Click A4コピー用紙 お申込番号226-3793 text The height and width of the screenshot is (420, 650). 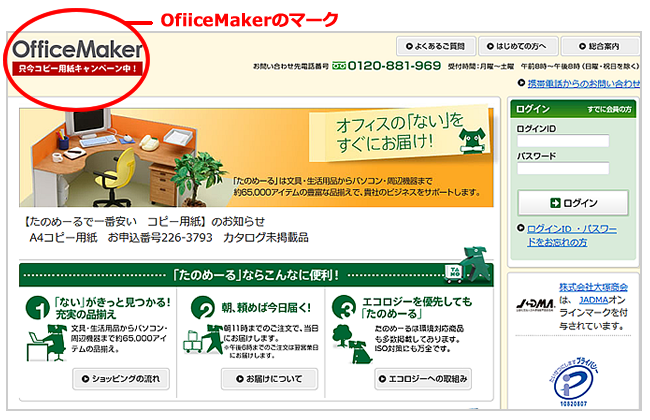[x=121, y=238]
